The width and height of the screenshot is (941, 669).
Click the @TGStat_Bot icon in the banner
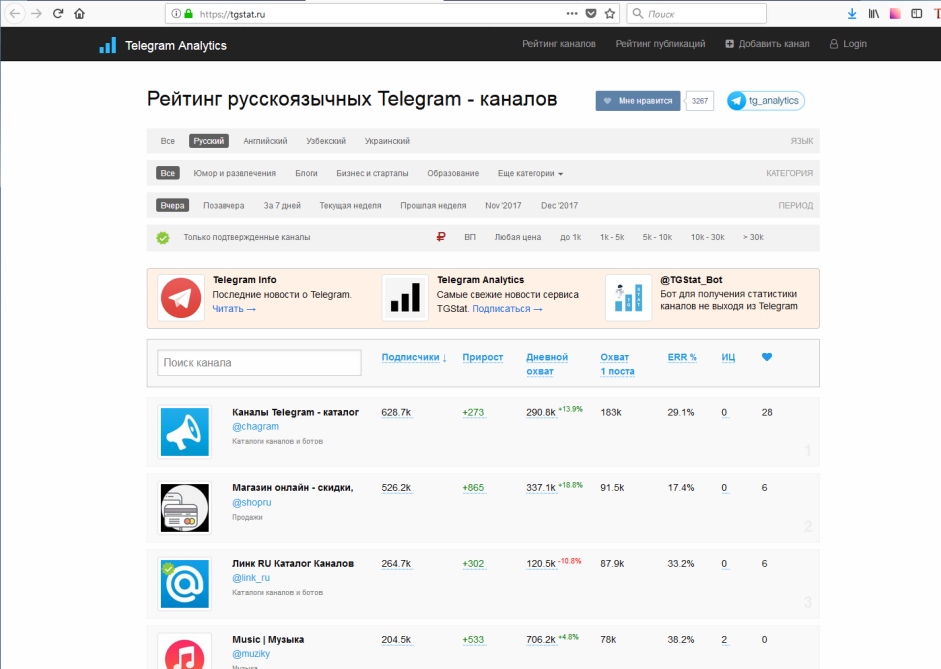point(628,296)
